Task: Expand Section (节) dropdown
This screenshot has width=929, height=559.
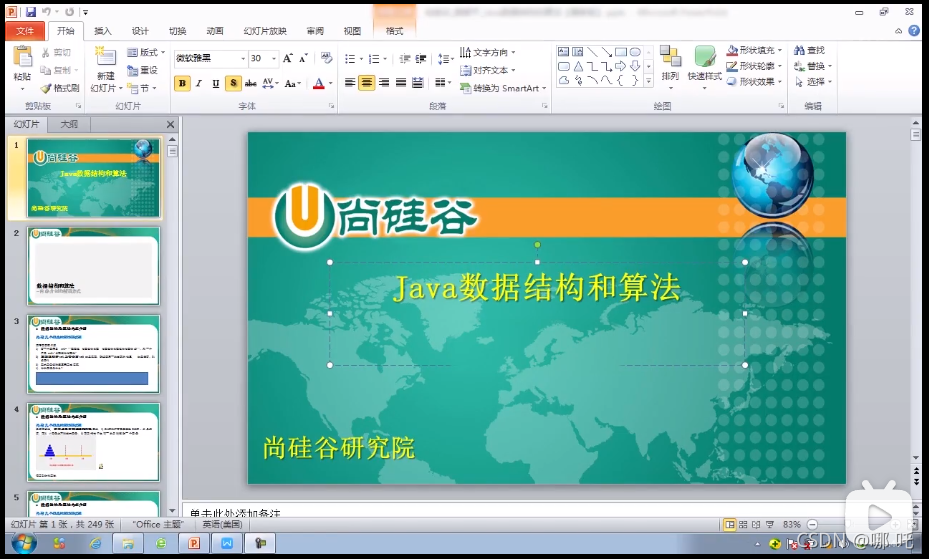Action: tap(142, 88)
